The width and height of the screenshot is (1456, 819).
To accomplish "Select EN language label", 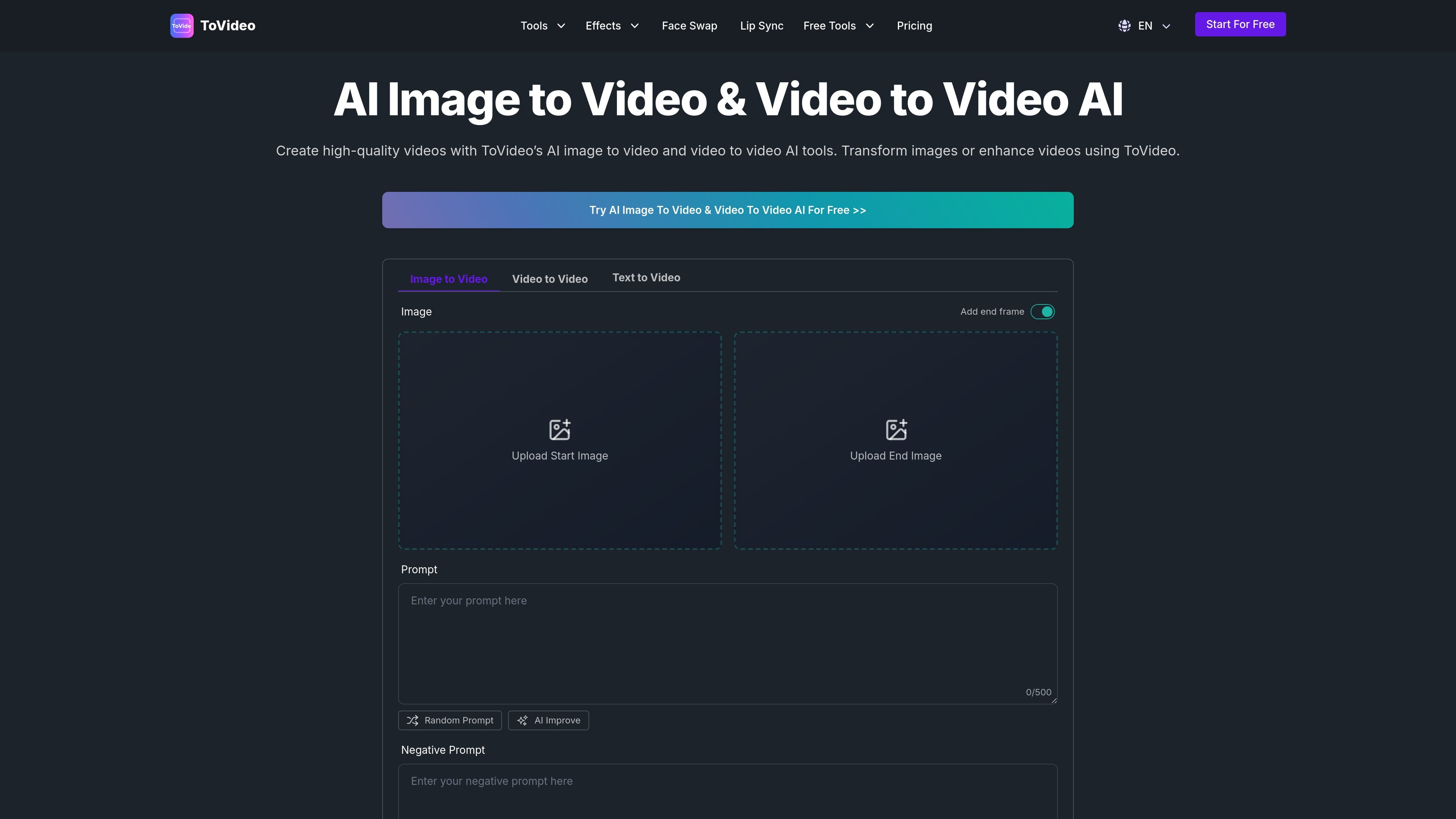I will tap(1145, 26).
